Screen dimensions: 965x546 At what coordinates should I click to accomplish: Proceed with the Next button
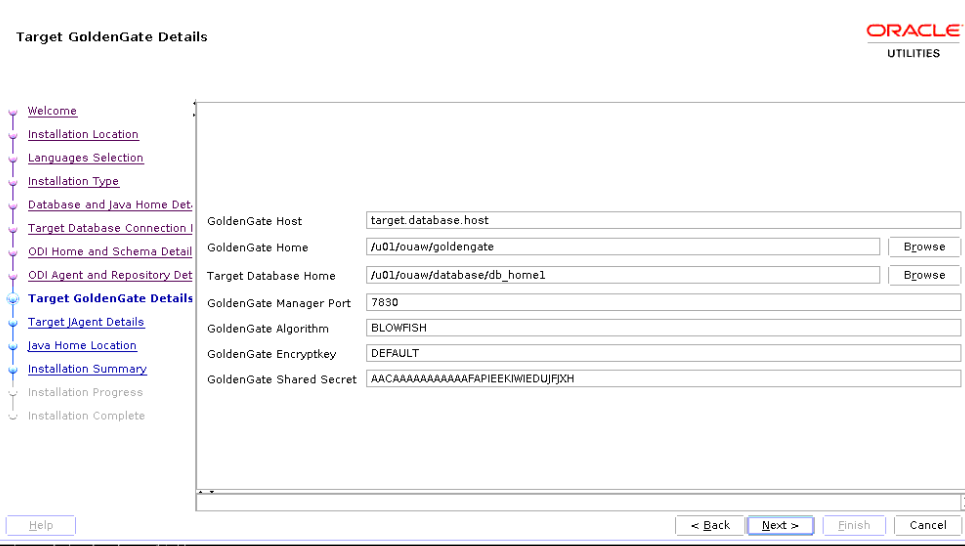pyautogui.click(x=780, y=525)
